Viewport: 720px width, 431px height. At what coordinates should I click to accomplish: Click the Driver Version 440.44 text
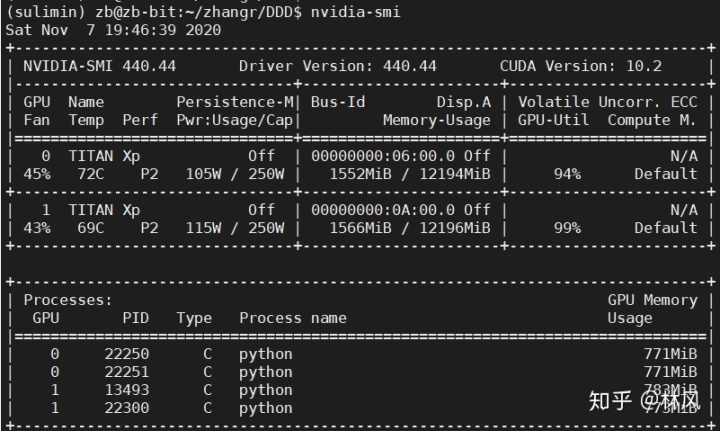[338, 66]
